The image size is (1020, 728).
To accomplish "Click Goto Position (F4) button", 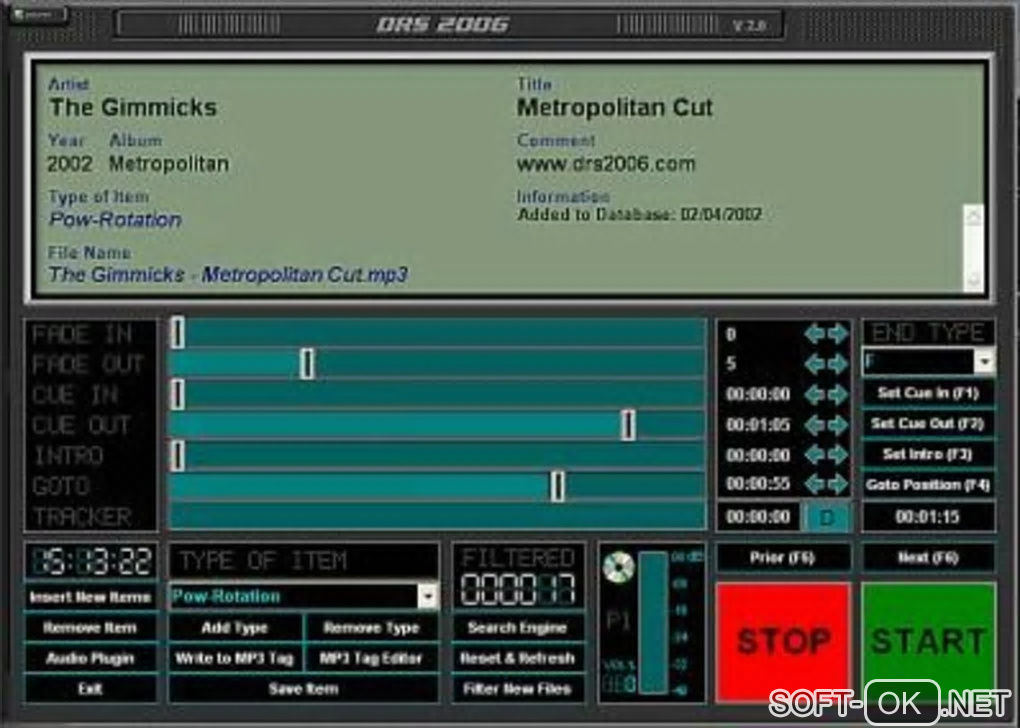I will (928, 485).
